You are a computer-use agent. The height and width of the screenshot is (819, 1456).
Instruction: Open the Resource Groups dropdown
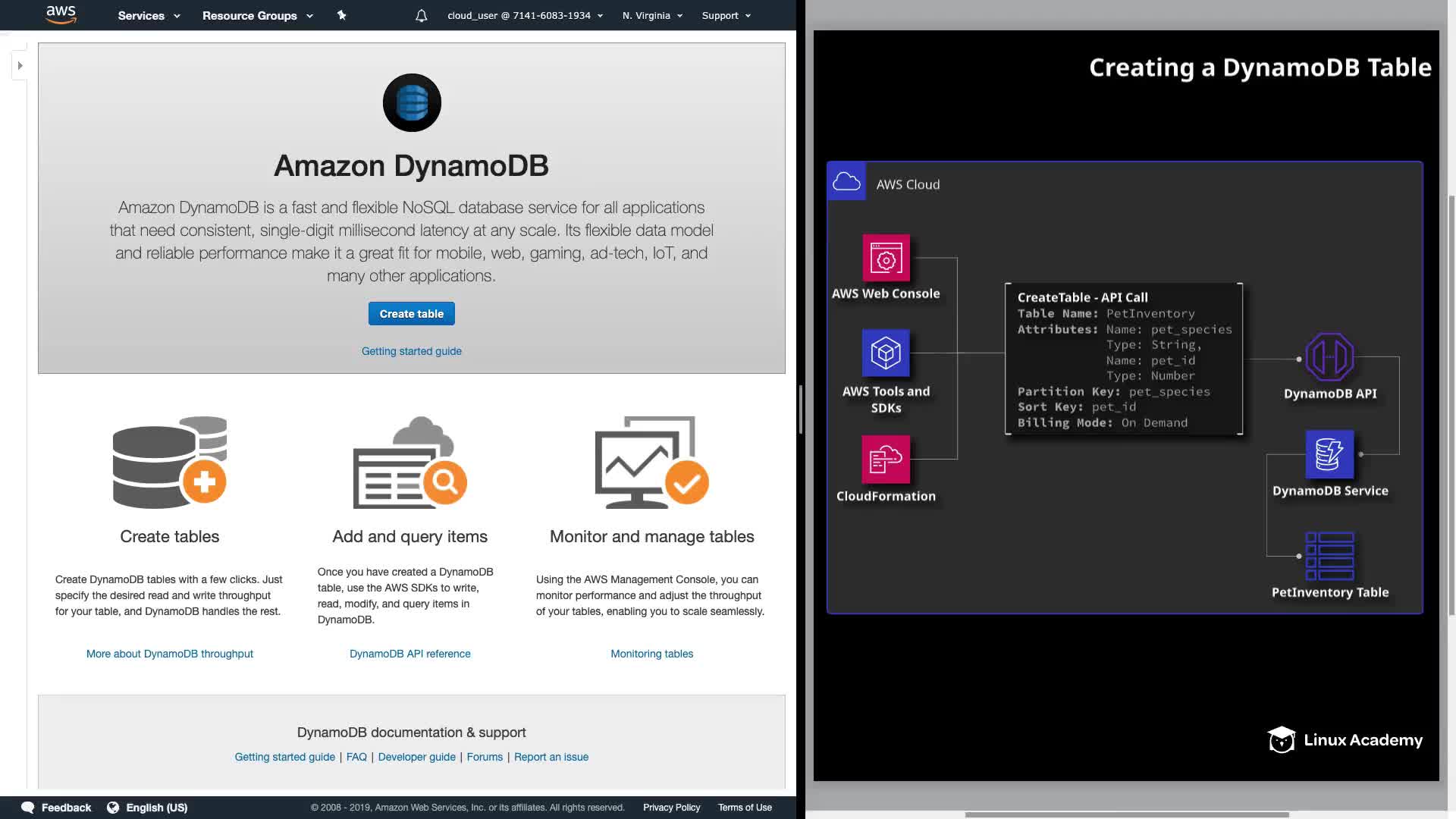(257, 15)
